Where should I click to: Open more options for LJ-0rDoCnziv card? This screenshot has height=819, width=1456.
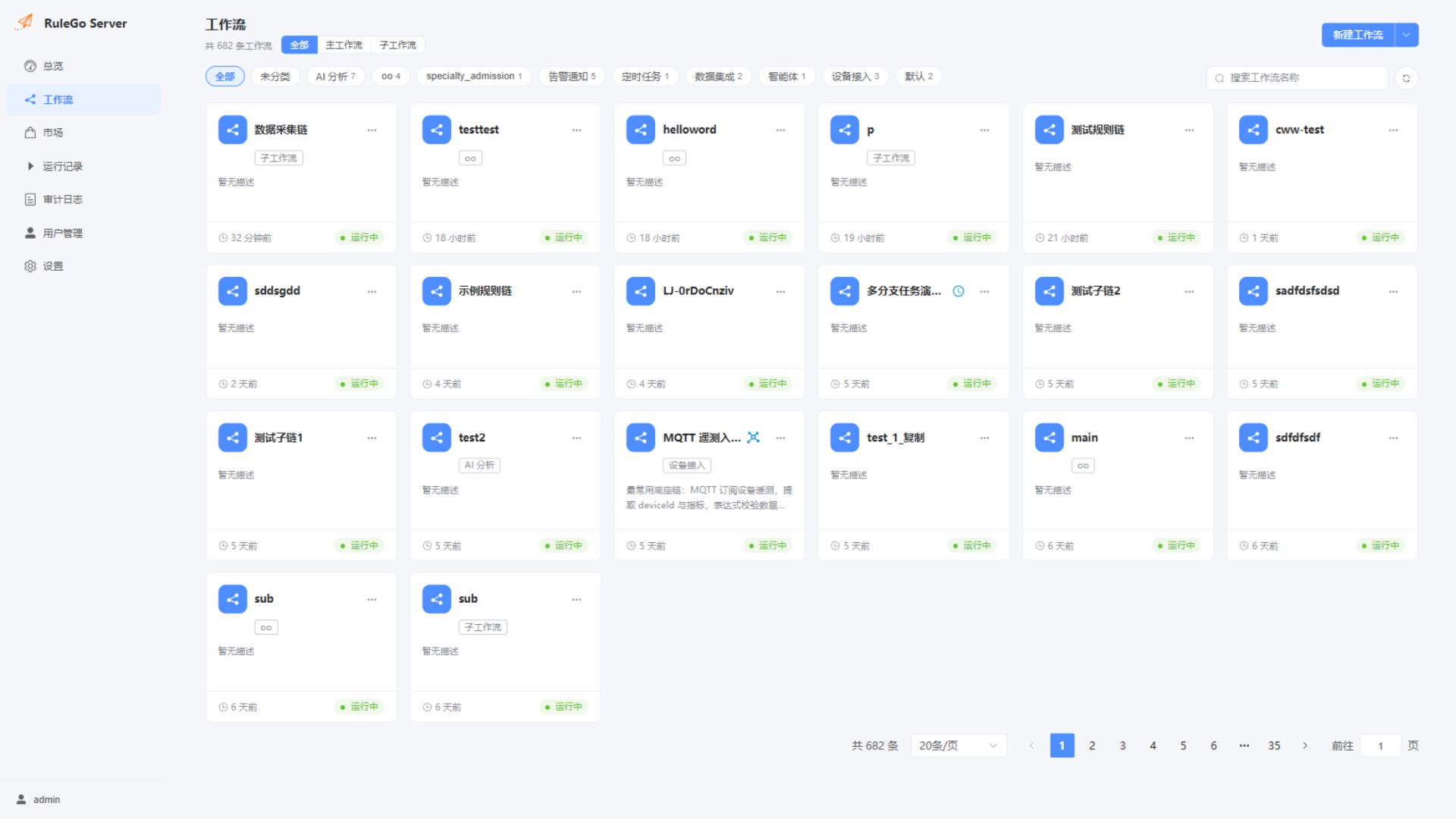[780, 292]
